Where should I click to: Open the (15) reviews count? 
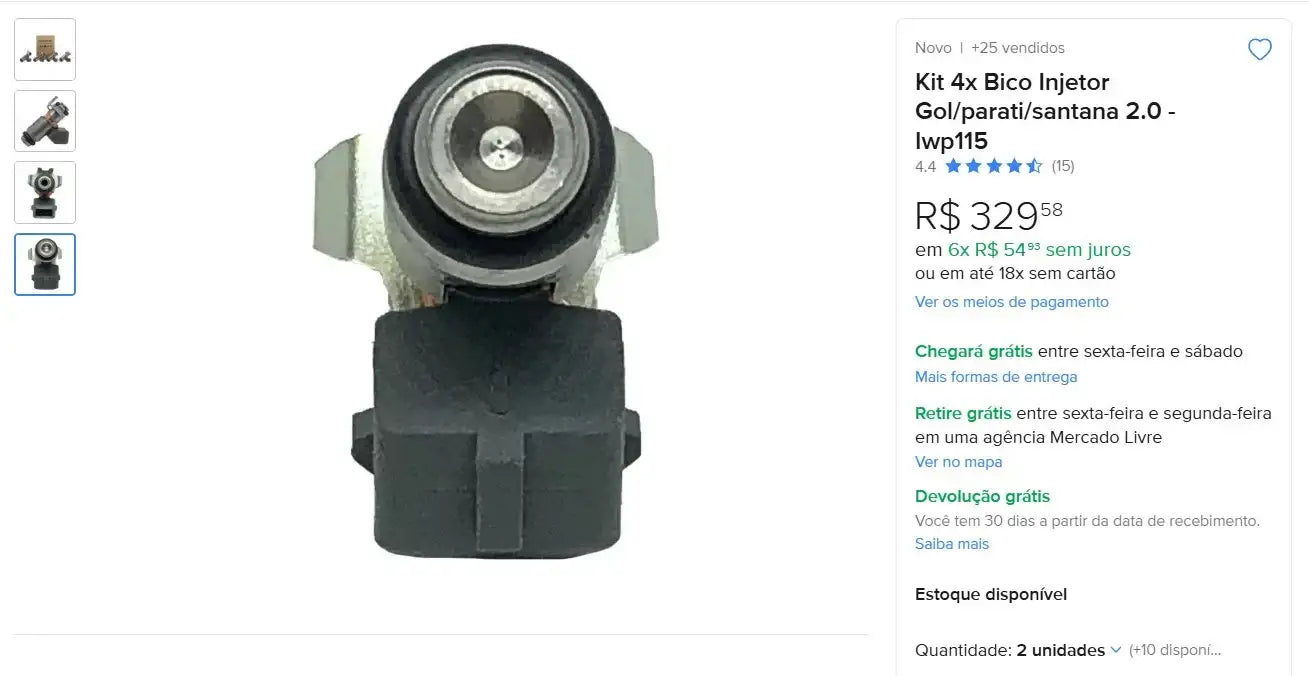tap(1063, 166)
